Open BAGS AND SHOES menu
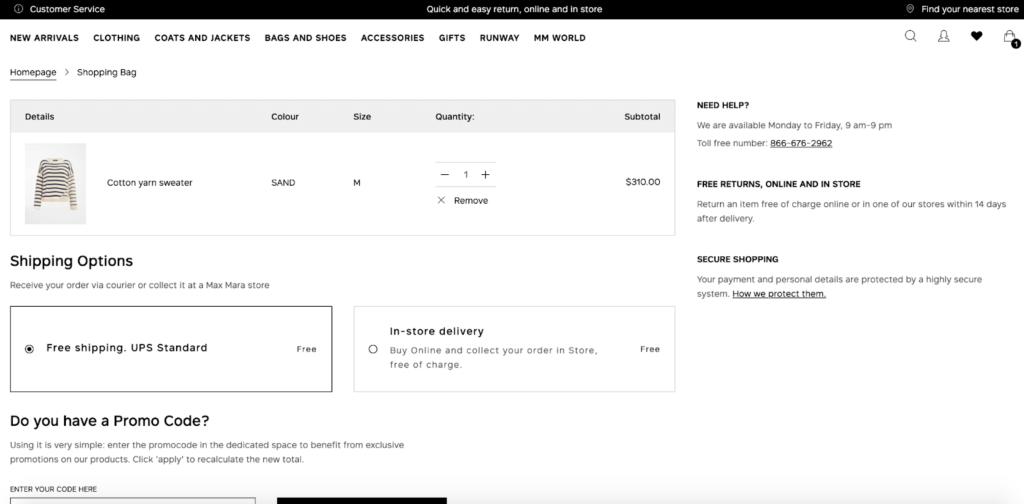Image resolution: width=1024 pixels, height=504 pixels. pyautogui.click(x=306, y=38)
